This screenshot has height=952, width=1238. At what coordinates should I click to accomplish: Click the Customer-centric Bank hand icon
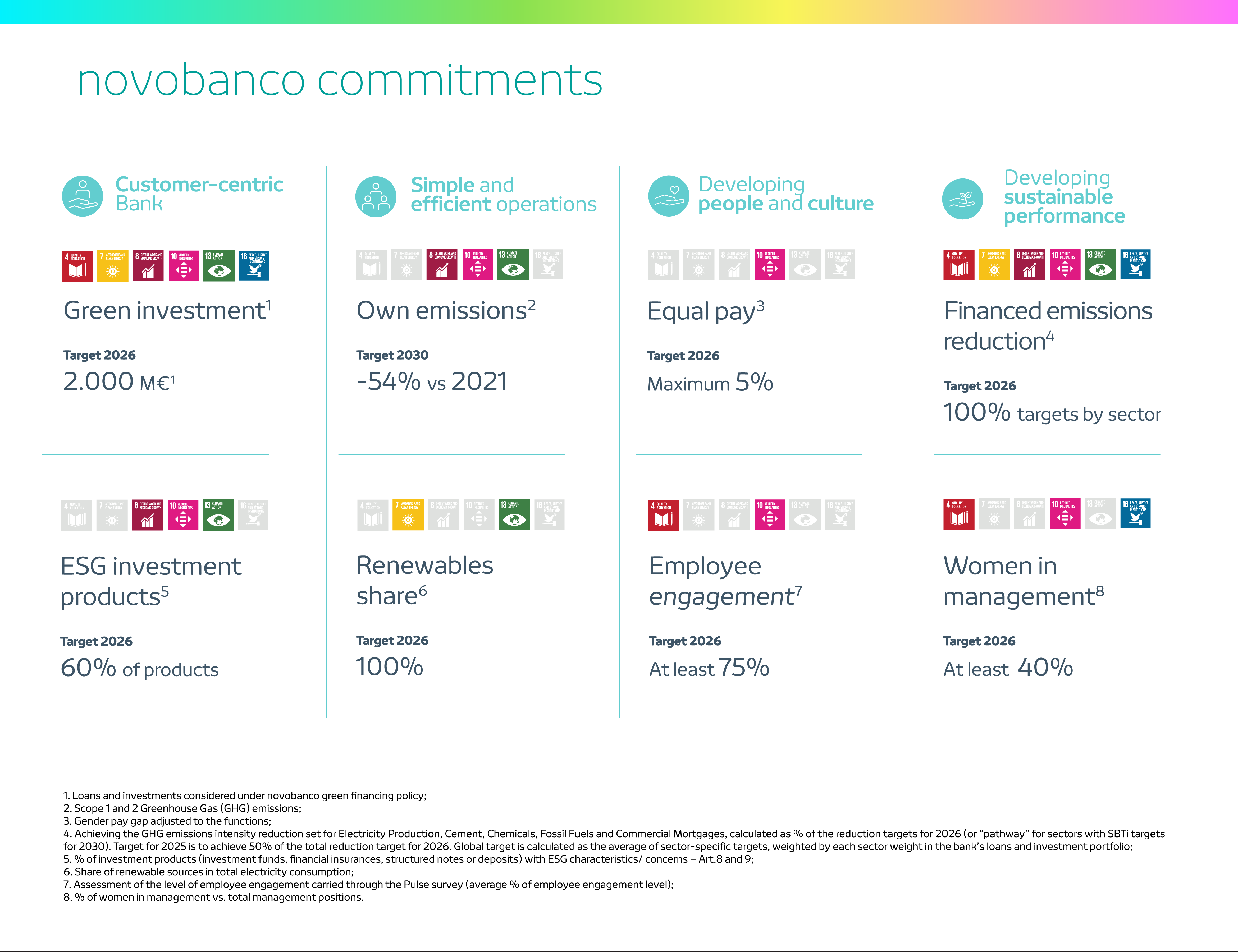83,196
